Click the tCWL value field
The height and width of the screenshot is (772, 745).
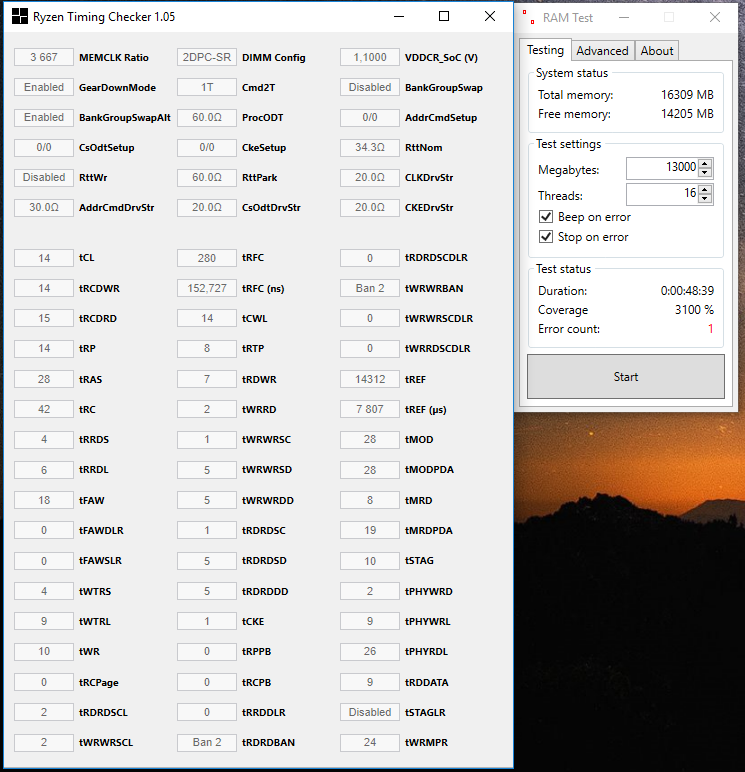pos(207,319)
